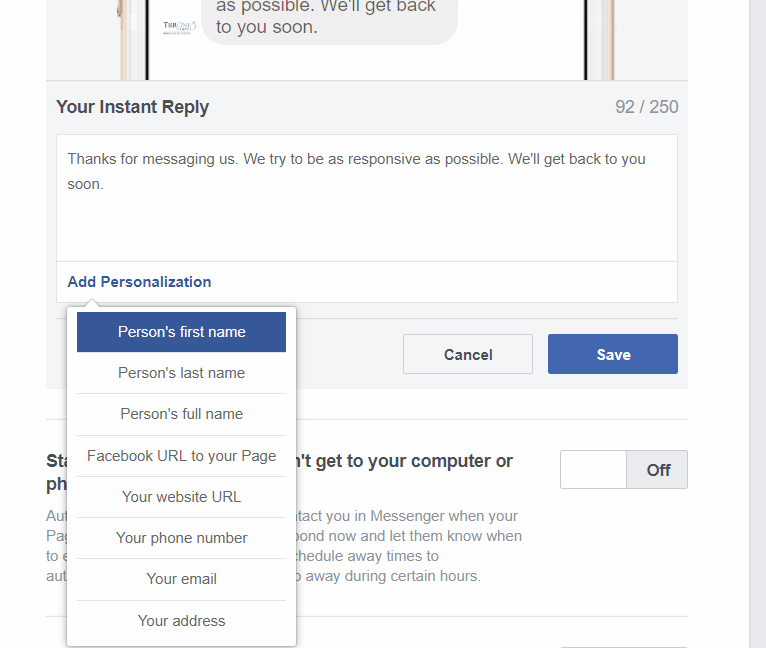The image size is (766, 648).
Task: Click the page's vertical scrollbar
Action: [x=757, y=300]
